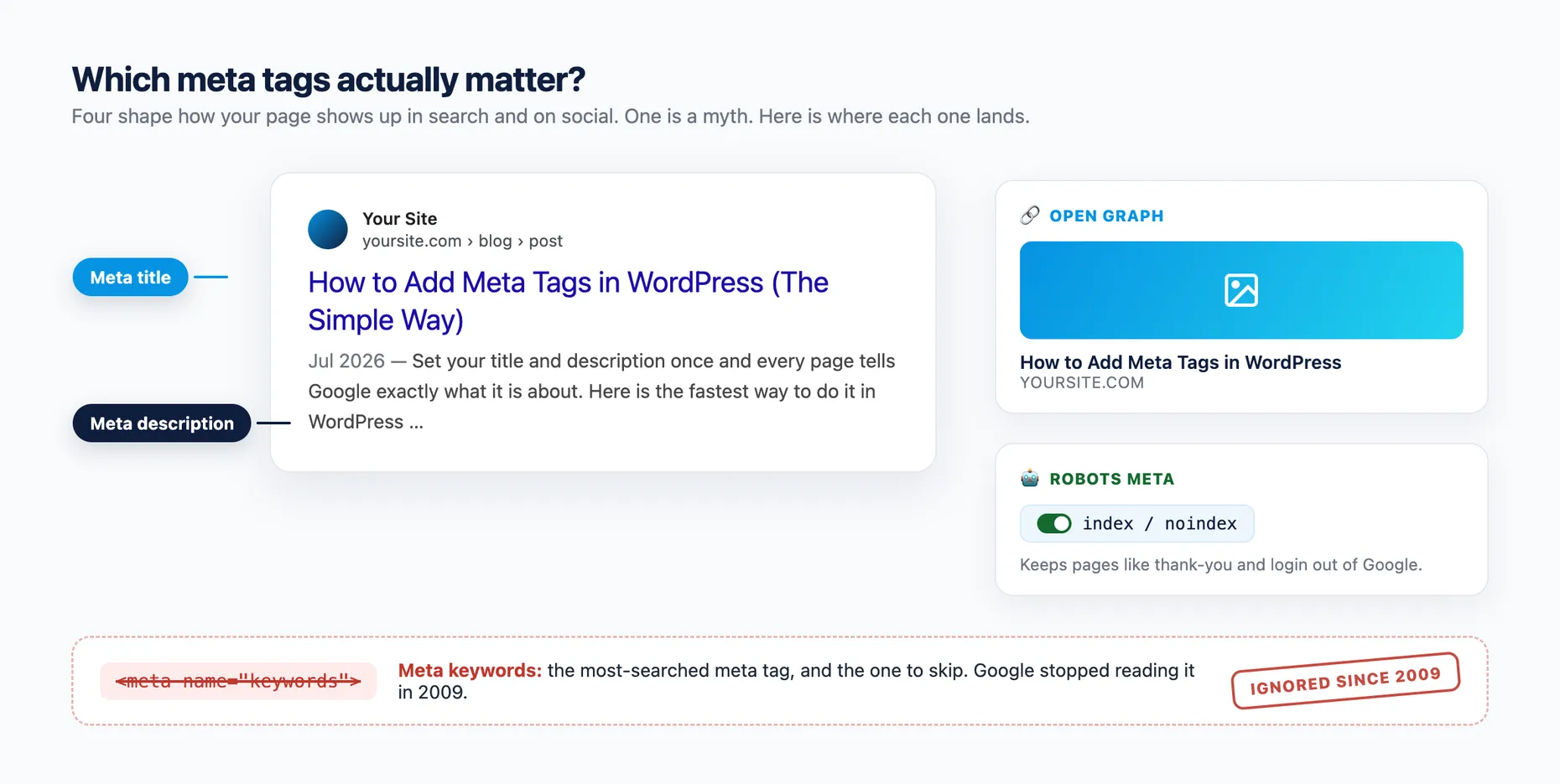Viewport: 1560px width, 784px height.
Task: Click the link chain icon beside Open Graph
Action: point(1030,215)
